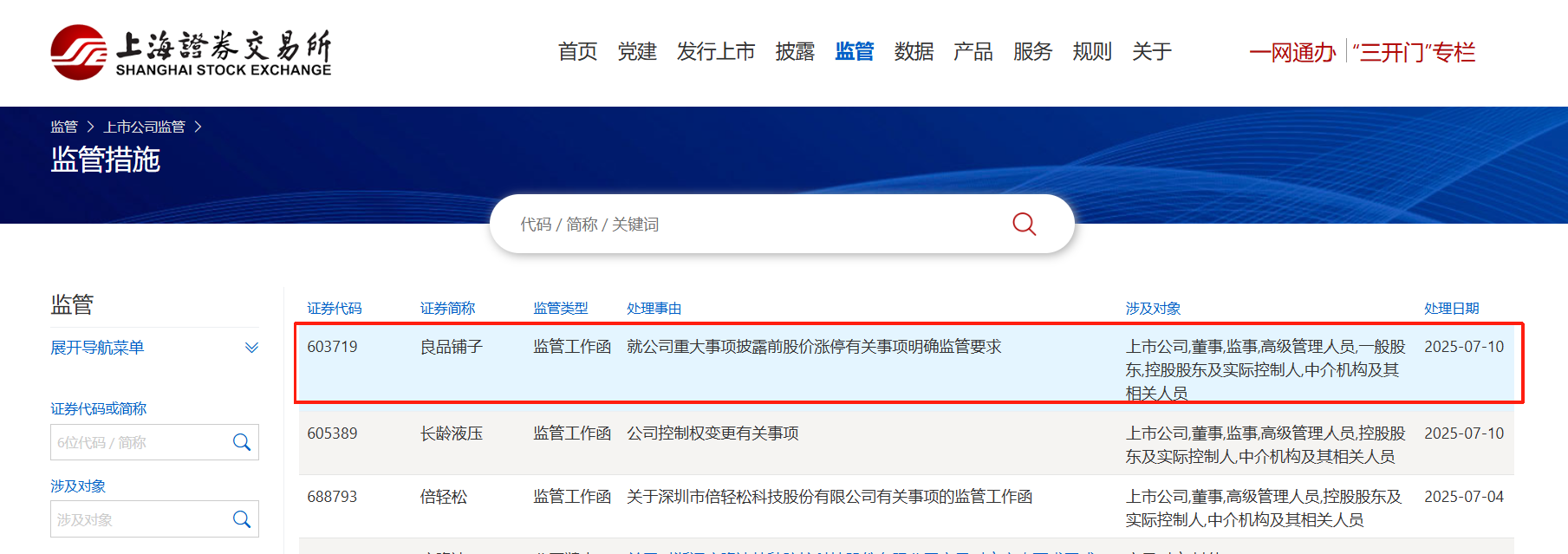Click the 证券代码 column header
This screenshot has height=554, width=1568.
coord(335,309)
